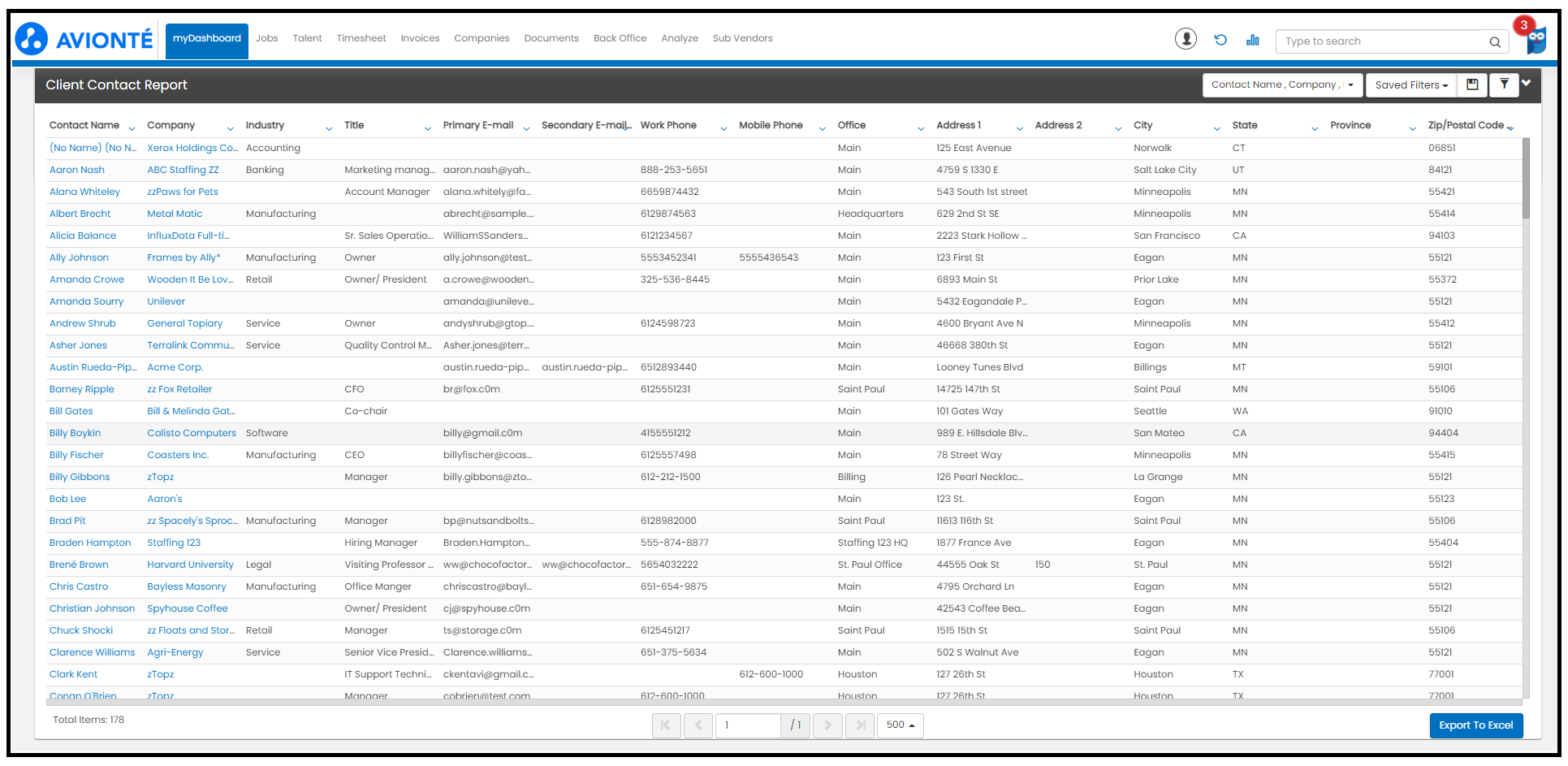Viewport: 1568px width, 766px height.
Task: Click the horizontal scrollbar below the table
Action: 784,703
